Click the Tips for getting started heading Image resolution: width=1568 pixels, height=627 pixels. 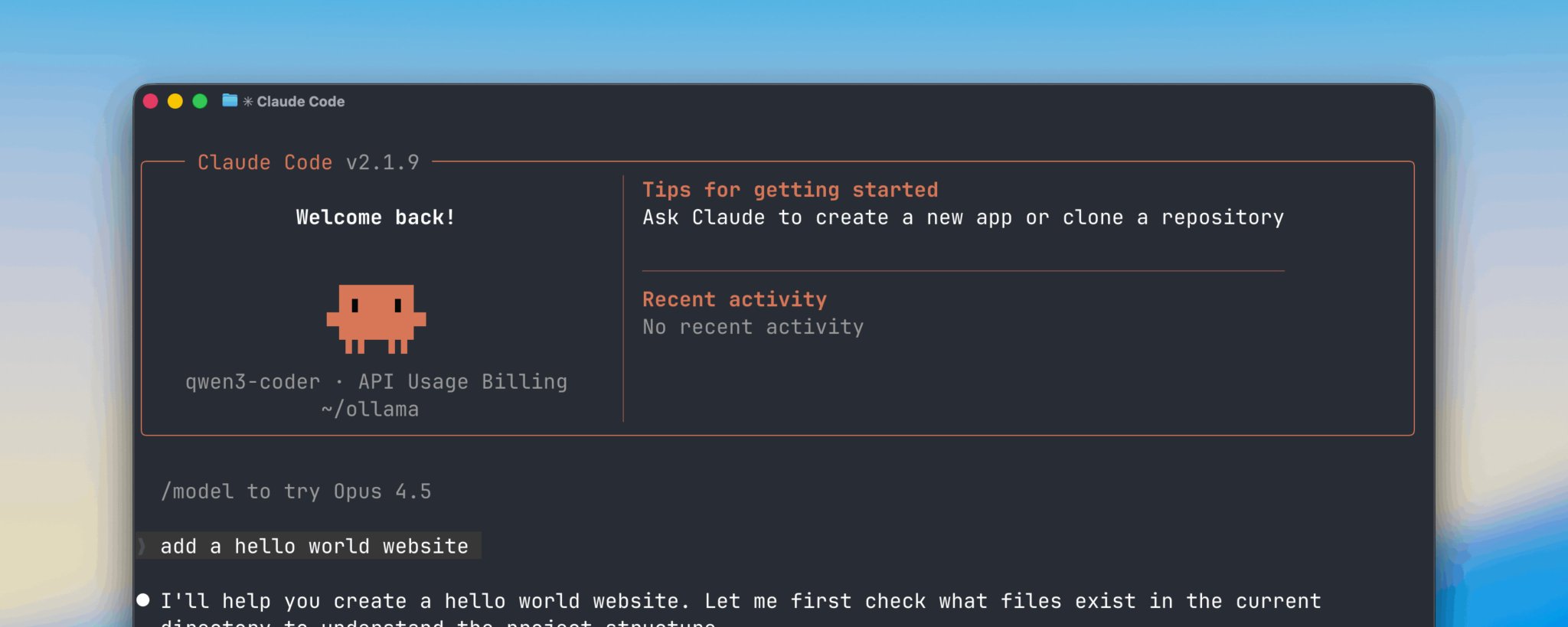790,190
